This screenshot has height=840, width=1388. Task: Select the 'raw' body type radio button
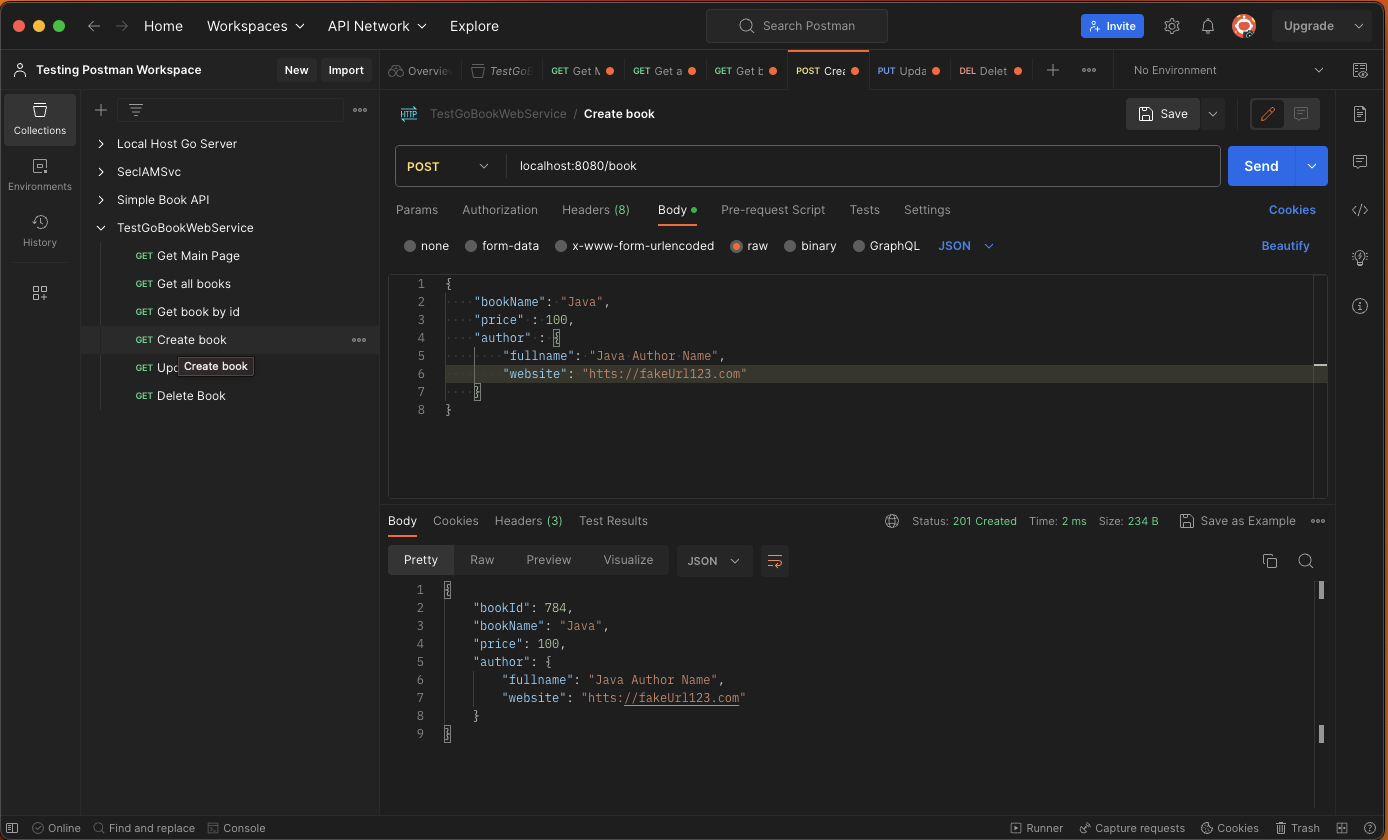coord(737,246)
